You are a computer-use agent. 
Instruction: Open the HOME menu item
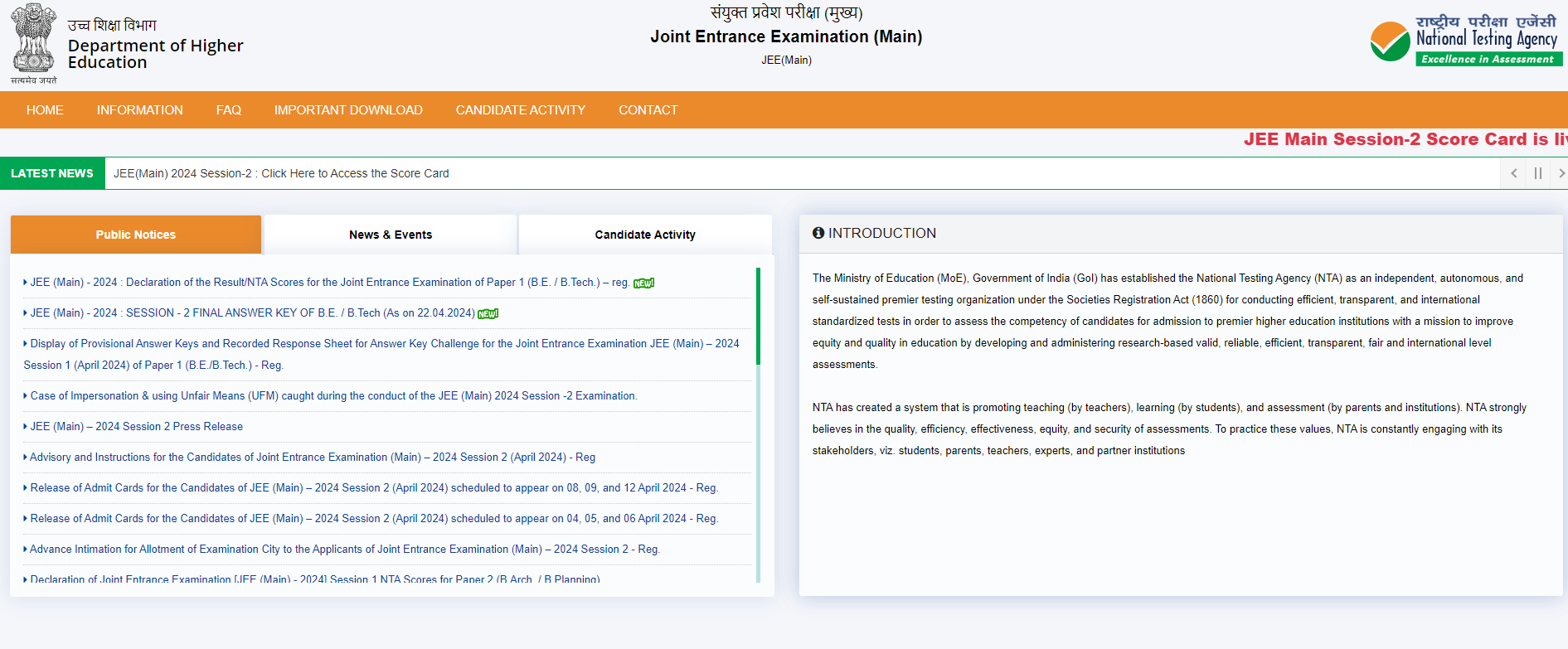[45, 110]
